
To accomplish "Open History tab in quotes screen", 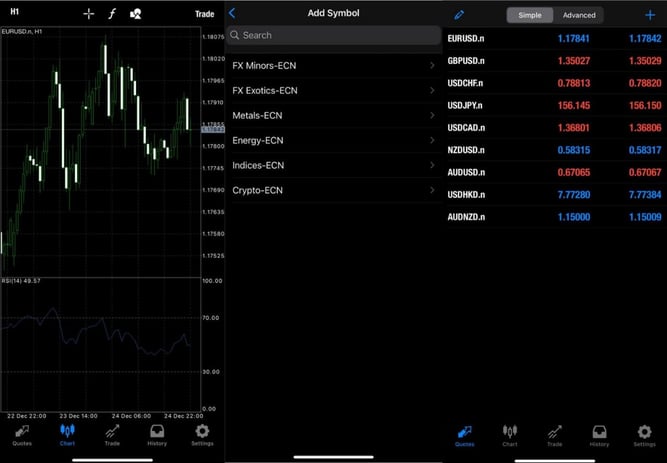I will tap(599, 436).
